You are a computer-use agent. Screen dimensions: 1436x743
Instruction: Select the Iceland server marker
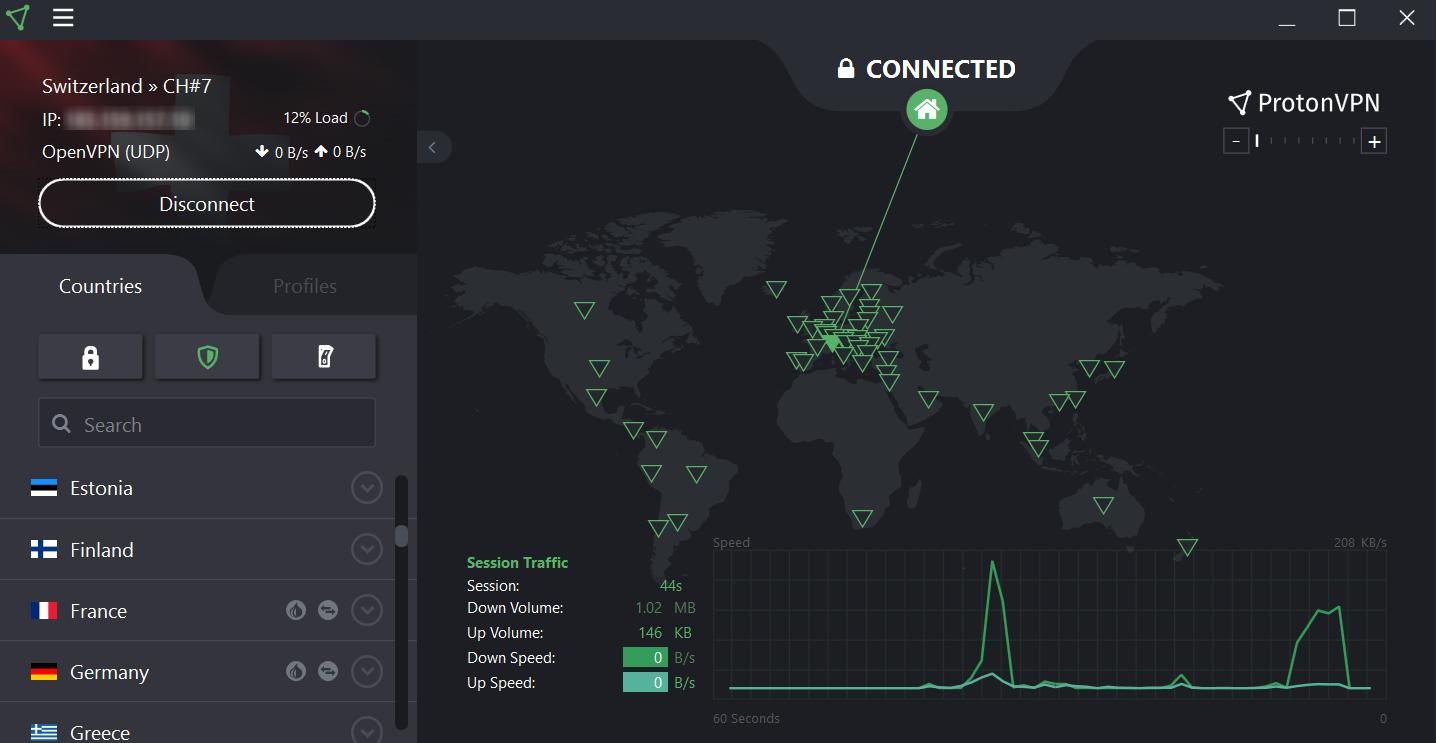pyautogui.click(x=776, y=290)
